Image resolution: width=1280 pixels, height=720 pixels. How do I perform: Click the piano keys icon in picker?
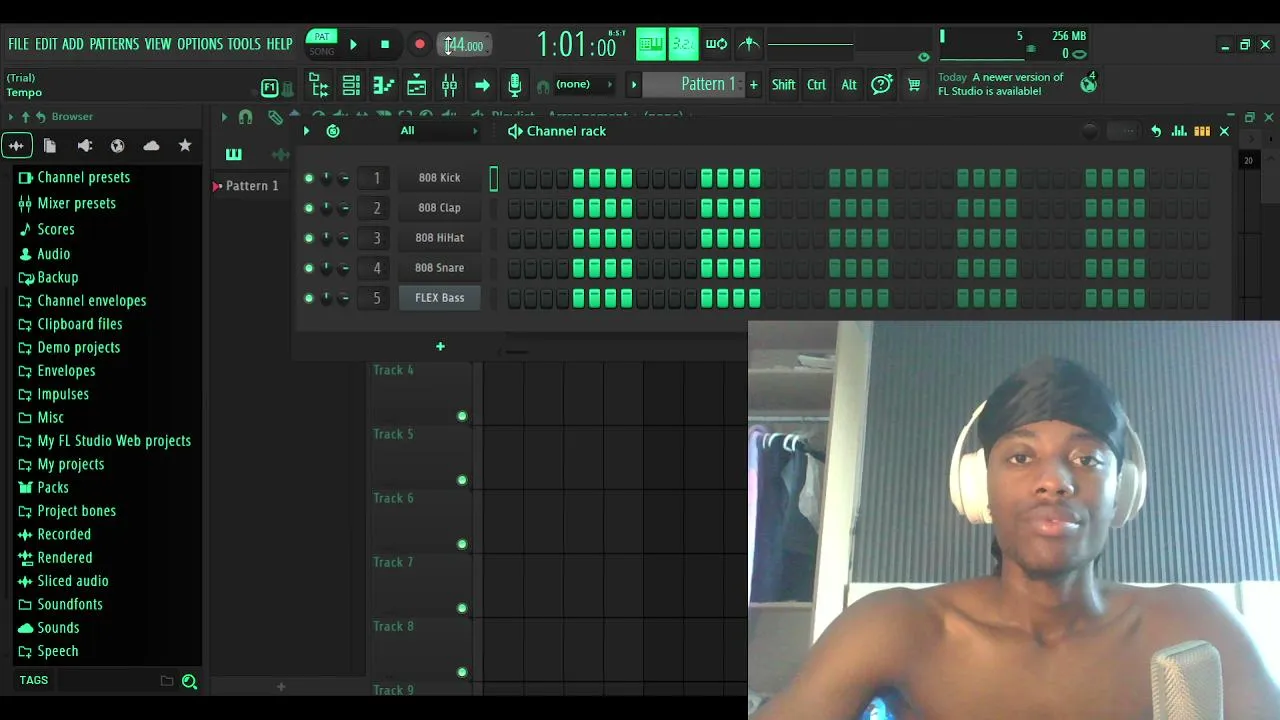[233, 154]
